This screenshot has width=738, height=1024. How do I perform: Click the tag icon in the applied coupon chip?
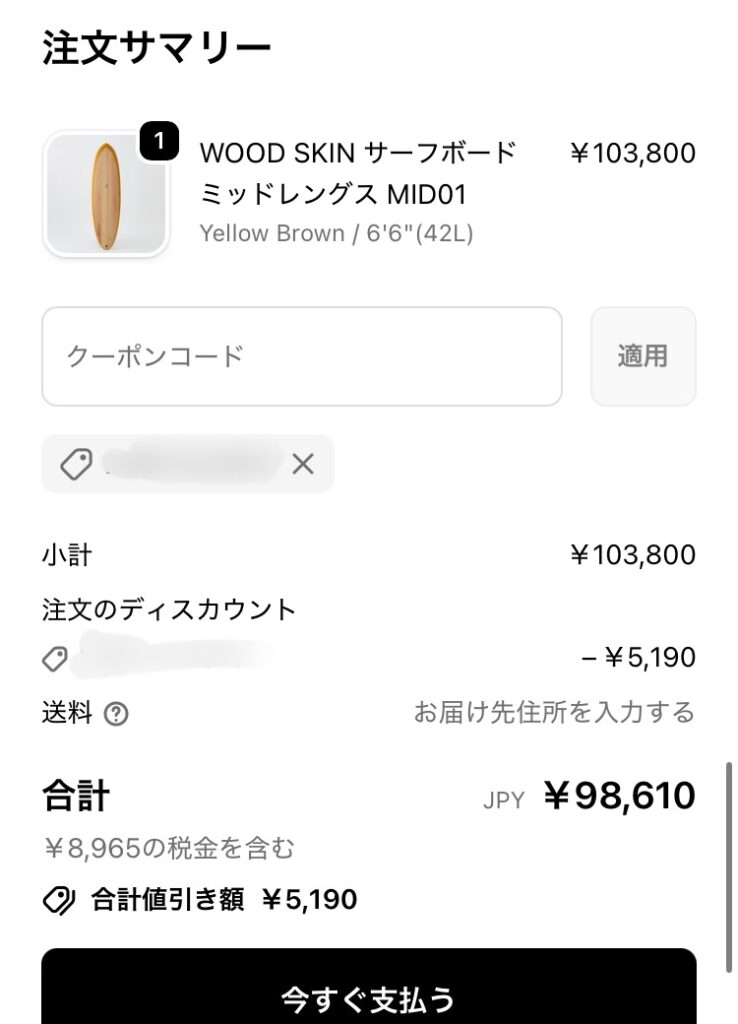pos(76,464)
